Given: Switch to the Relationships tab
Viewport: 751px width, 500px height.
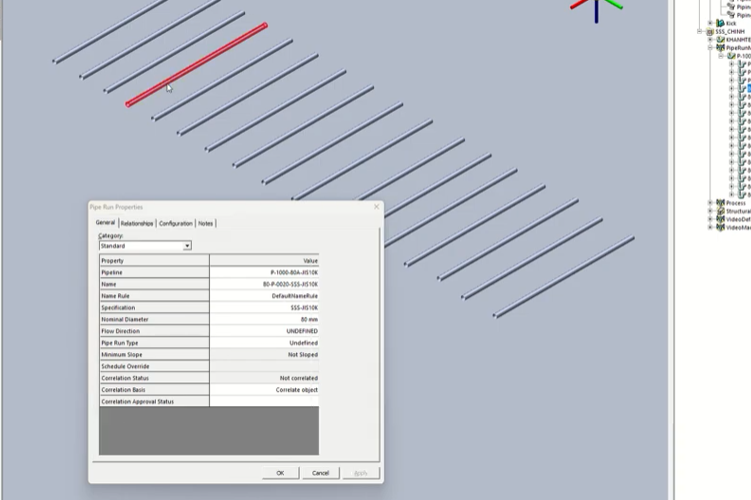Looking at the screenshot, I should coord(137,223).
